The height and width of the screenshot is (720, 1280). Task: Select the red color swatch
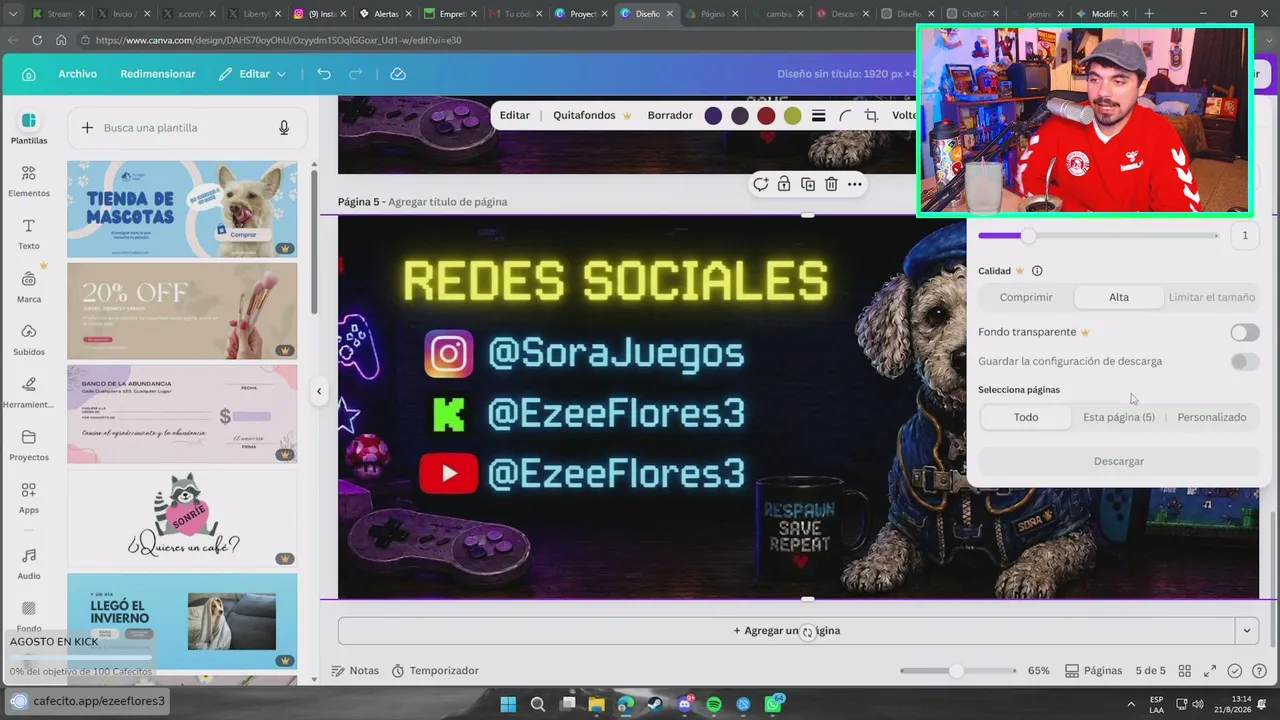(766, 116)
